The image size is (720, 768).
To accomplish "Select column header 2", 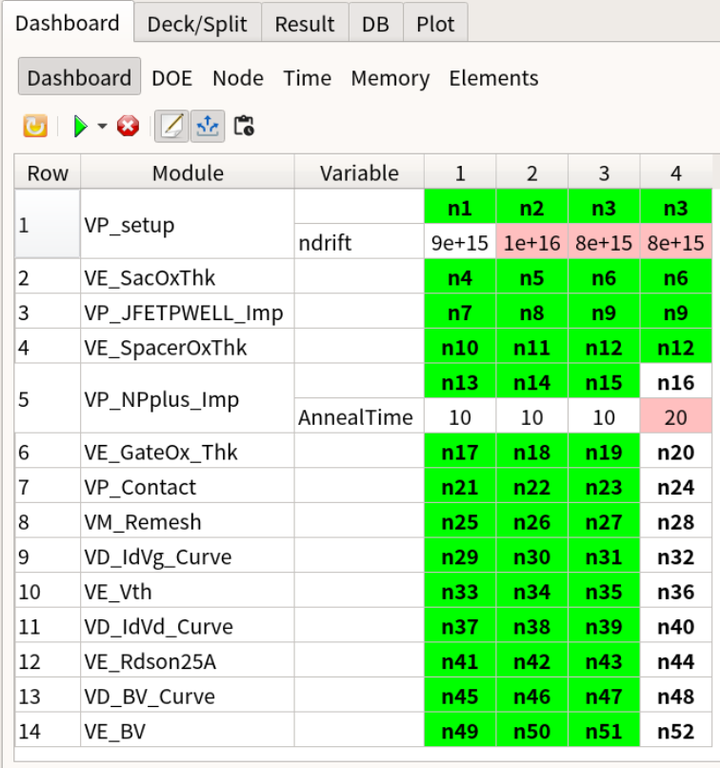I will coord(532,173).
